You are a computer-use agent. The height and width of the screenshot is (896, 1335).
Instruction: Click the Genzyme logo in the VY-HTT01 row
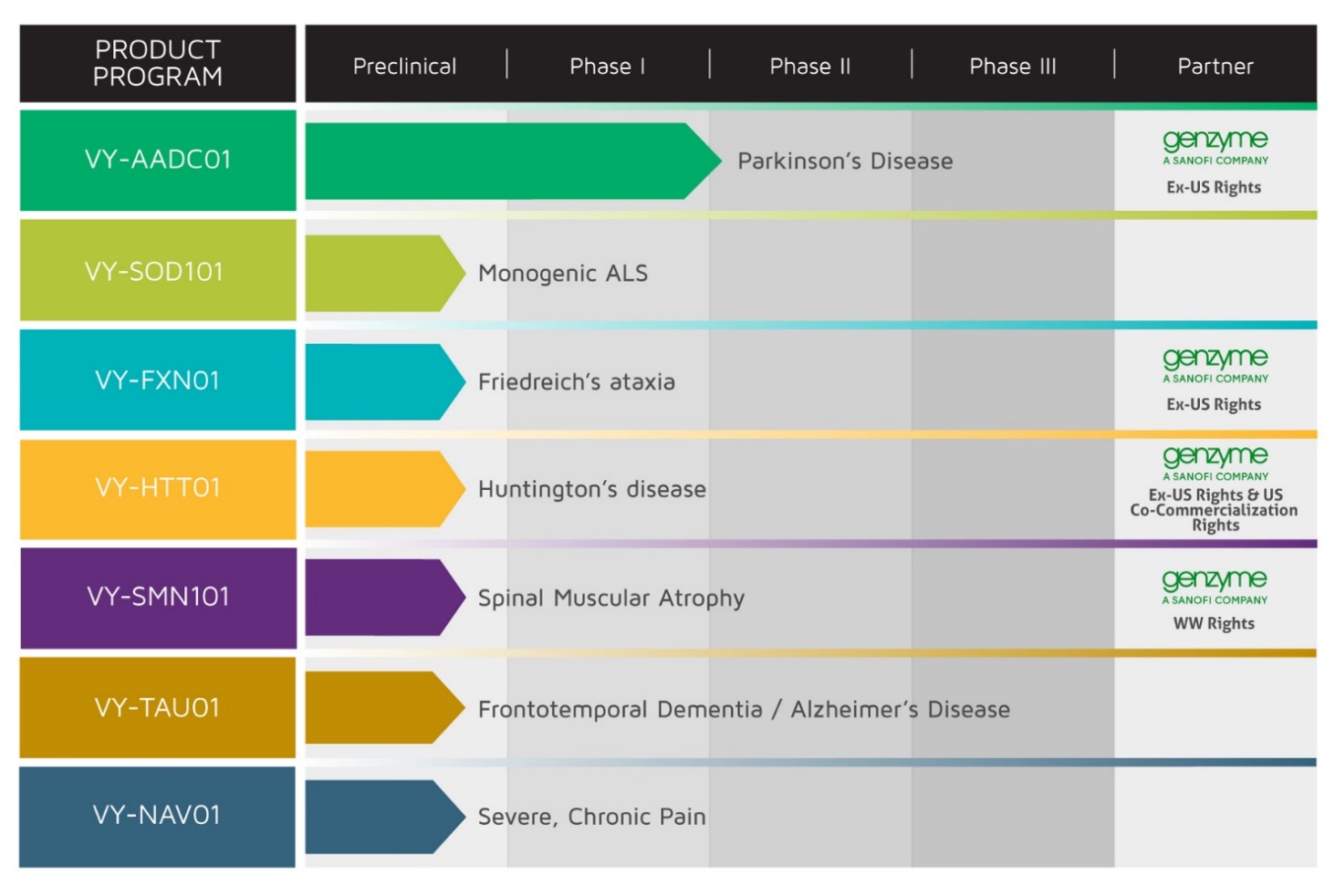click(x=1215, y=461)
